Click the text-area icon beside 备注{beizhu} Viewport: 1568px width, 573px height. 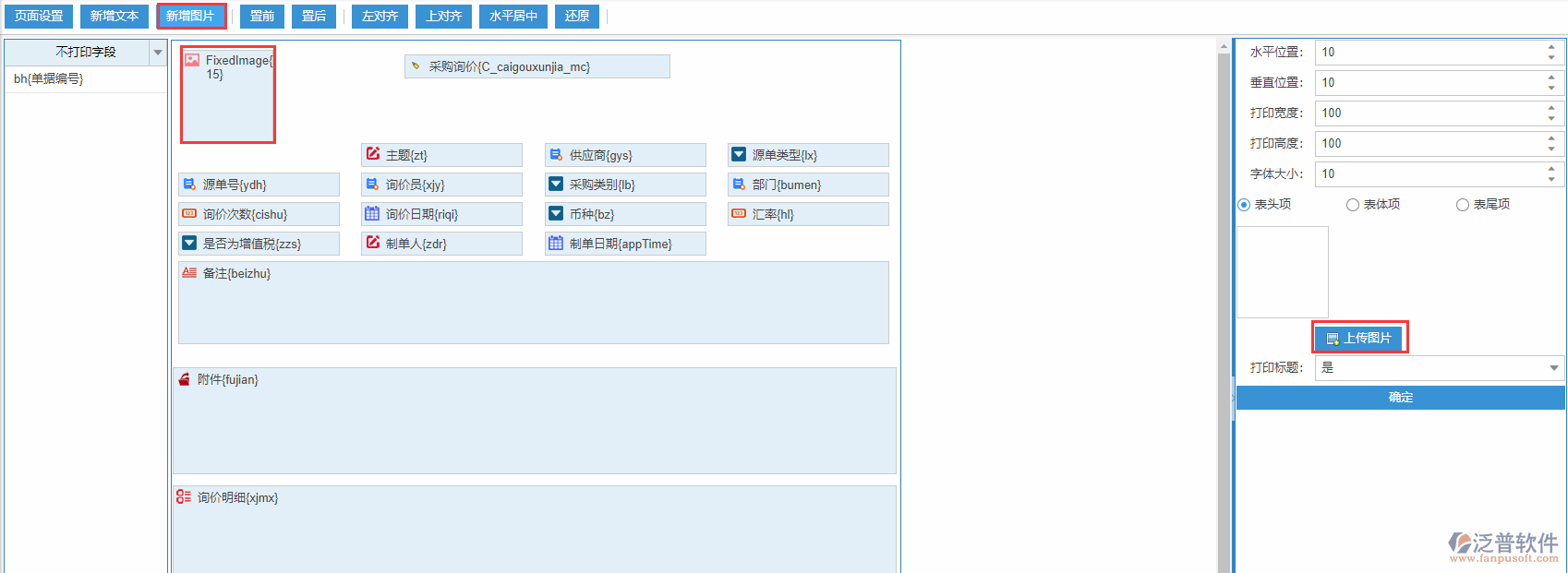189,272
